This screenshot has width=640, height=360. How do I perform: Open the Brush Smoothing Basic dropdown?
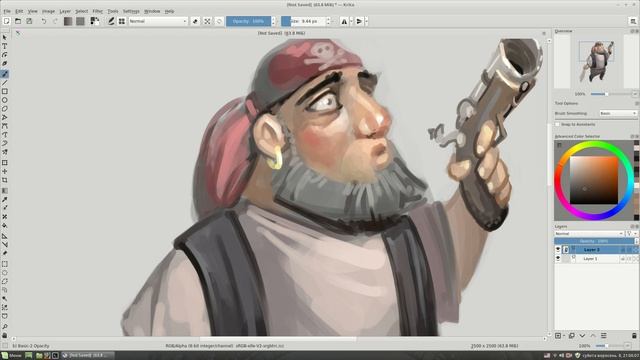[x=618, y=113]
